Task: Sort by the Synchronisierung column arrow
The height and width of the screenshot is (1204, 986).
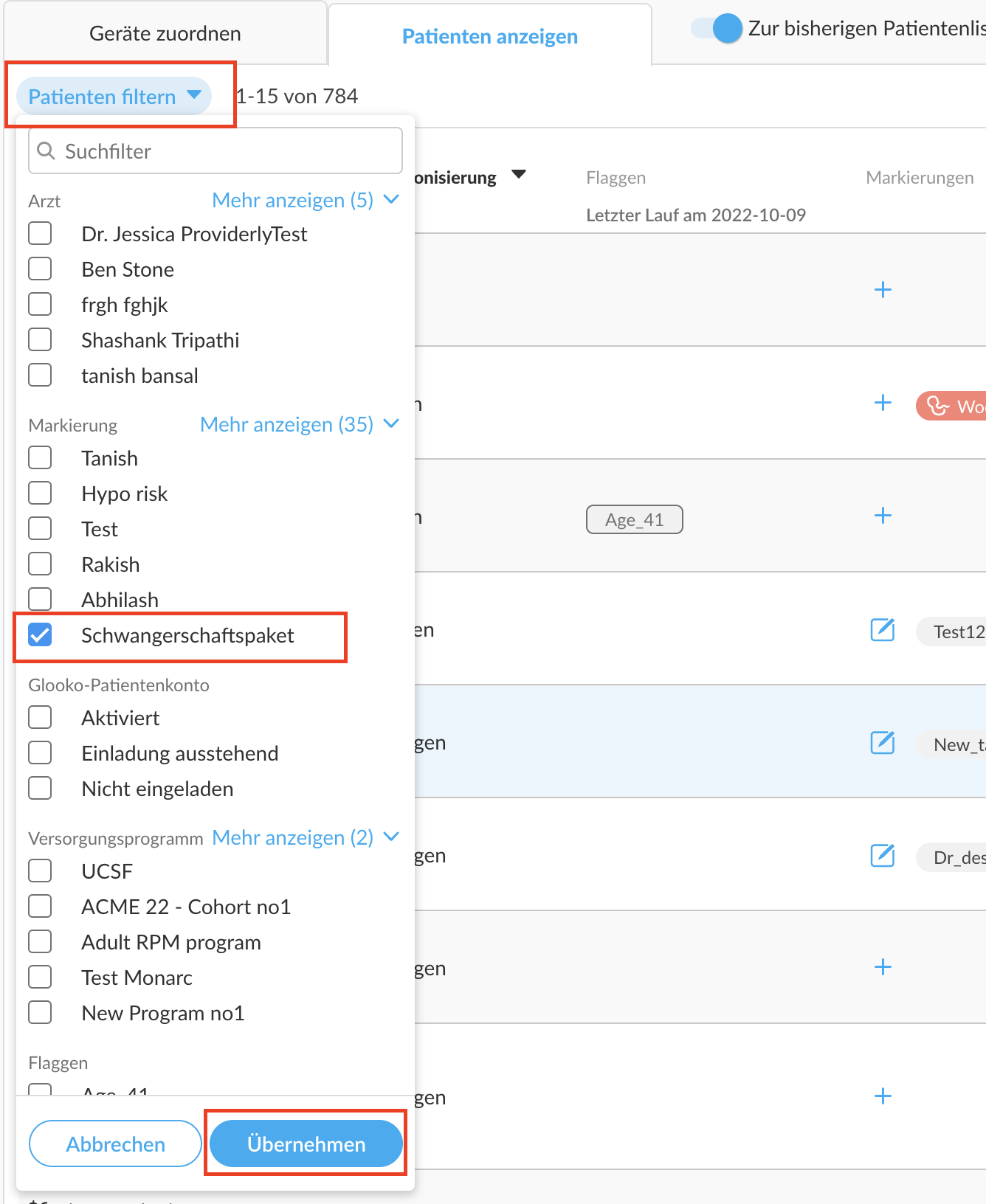Action: click(519, 175)
